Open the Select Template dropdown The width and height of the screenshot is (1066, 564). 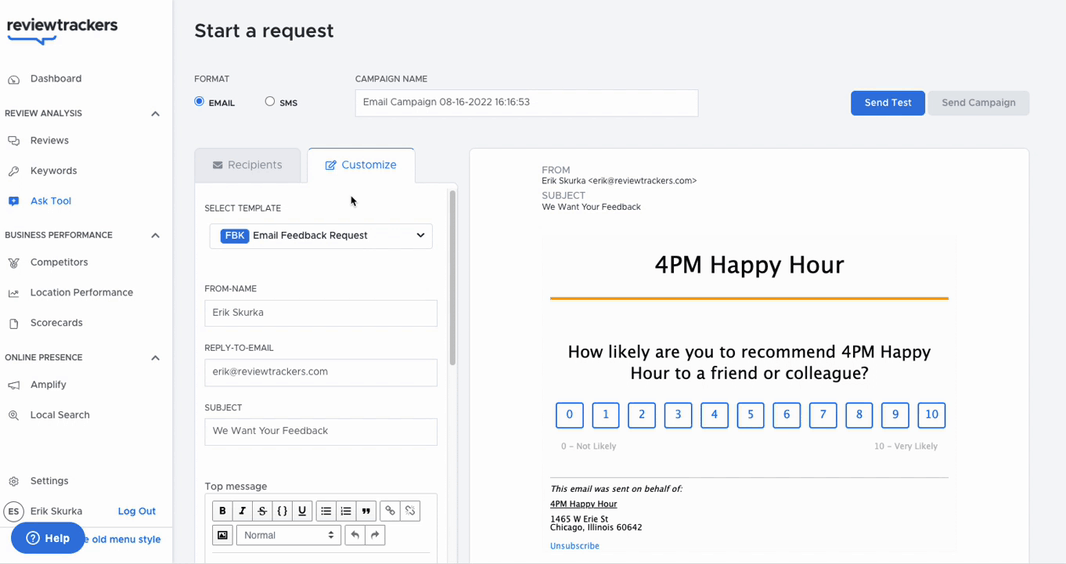coord(321,236)
